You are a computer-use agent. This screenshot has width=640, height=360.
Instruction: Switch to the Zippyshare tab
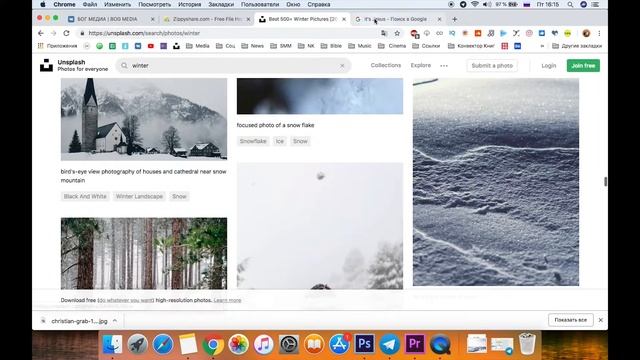(x=206, y=19)
